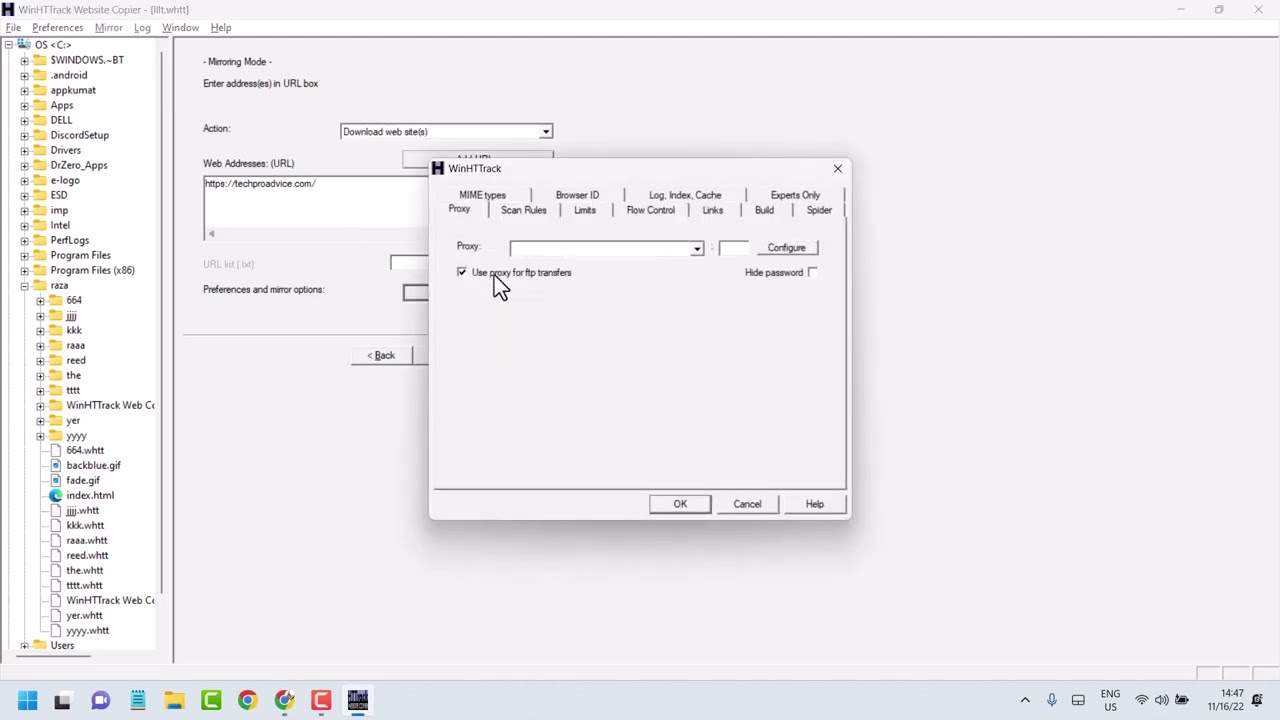1280x720 pixels.
Task: Select the kkk folder in tree
Action: coord(74,330)
